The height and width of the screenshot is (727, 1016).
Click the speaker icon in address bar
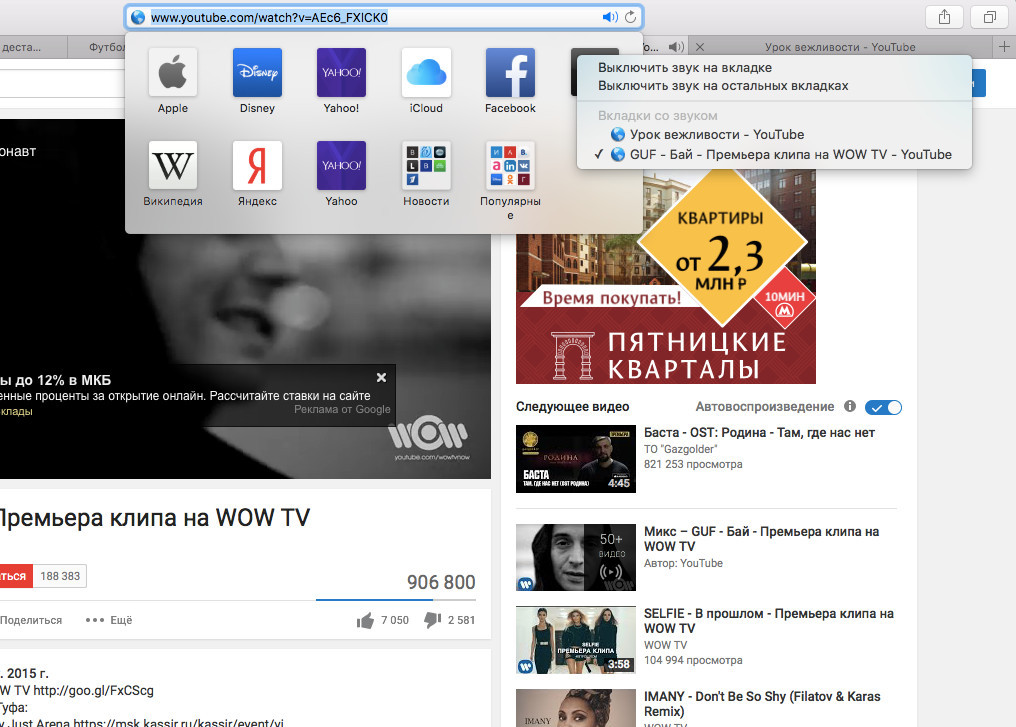pyautogui.click(x=609, y=17)
